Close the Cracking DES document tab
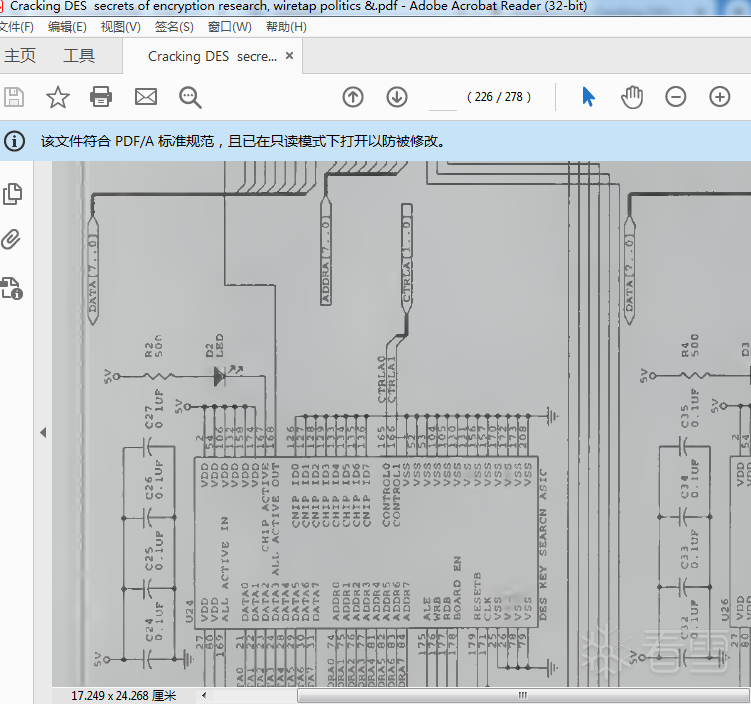 (289, 56)
